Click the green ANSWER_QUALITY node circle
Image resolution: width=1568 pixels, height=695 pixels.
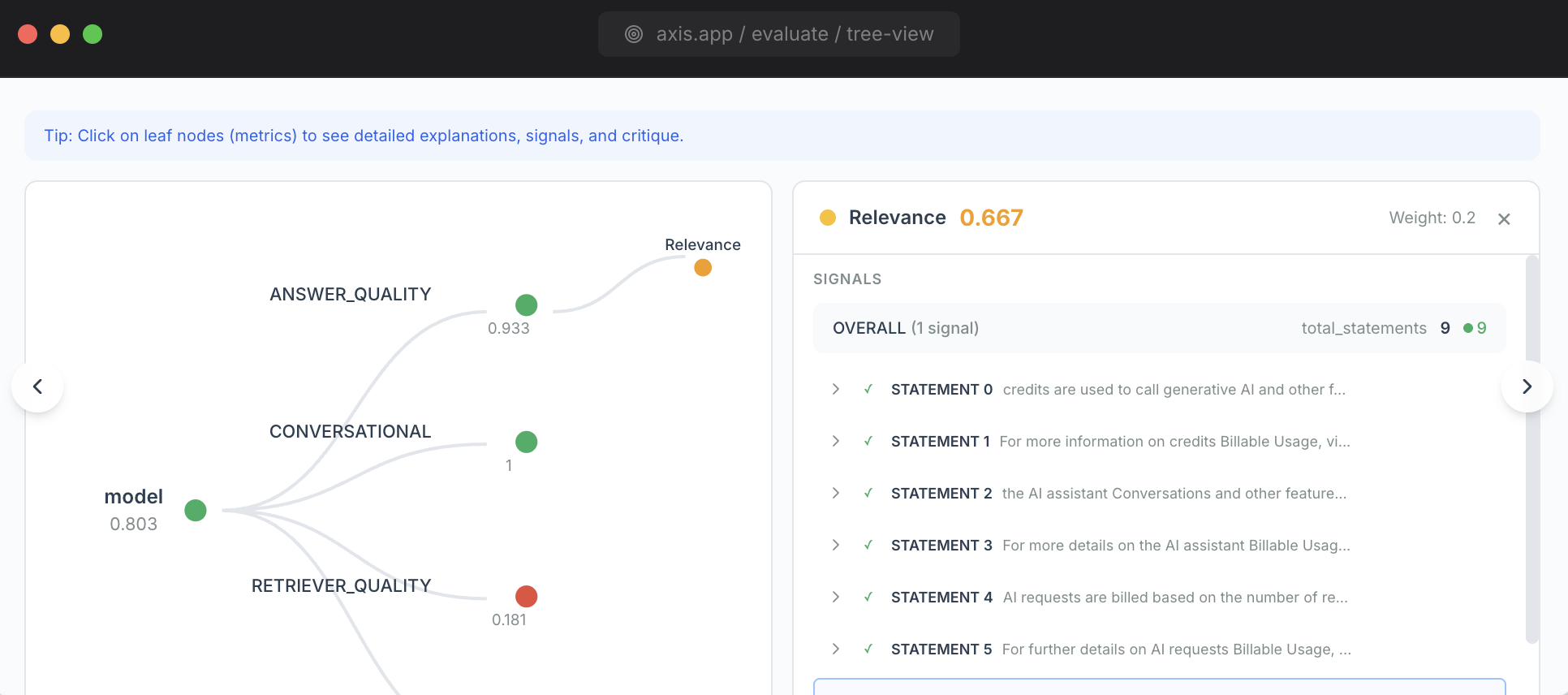(526, 305)
